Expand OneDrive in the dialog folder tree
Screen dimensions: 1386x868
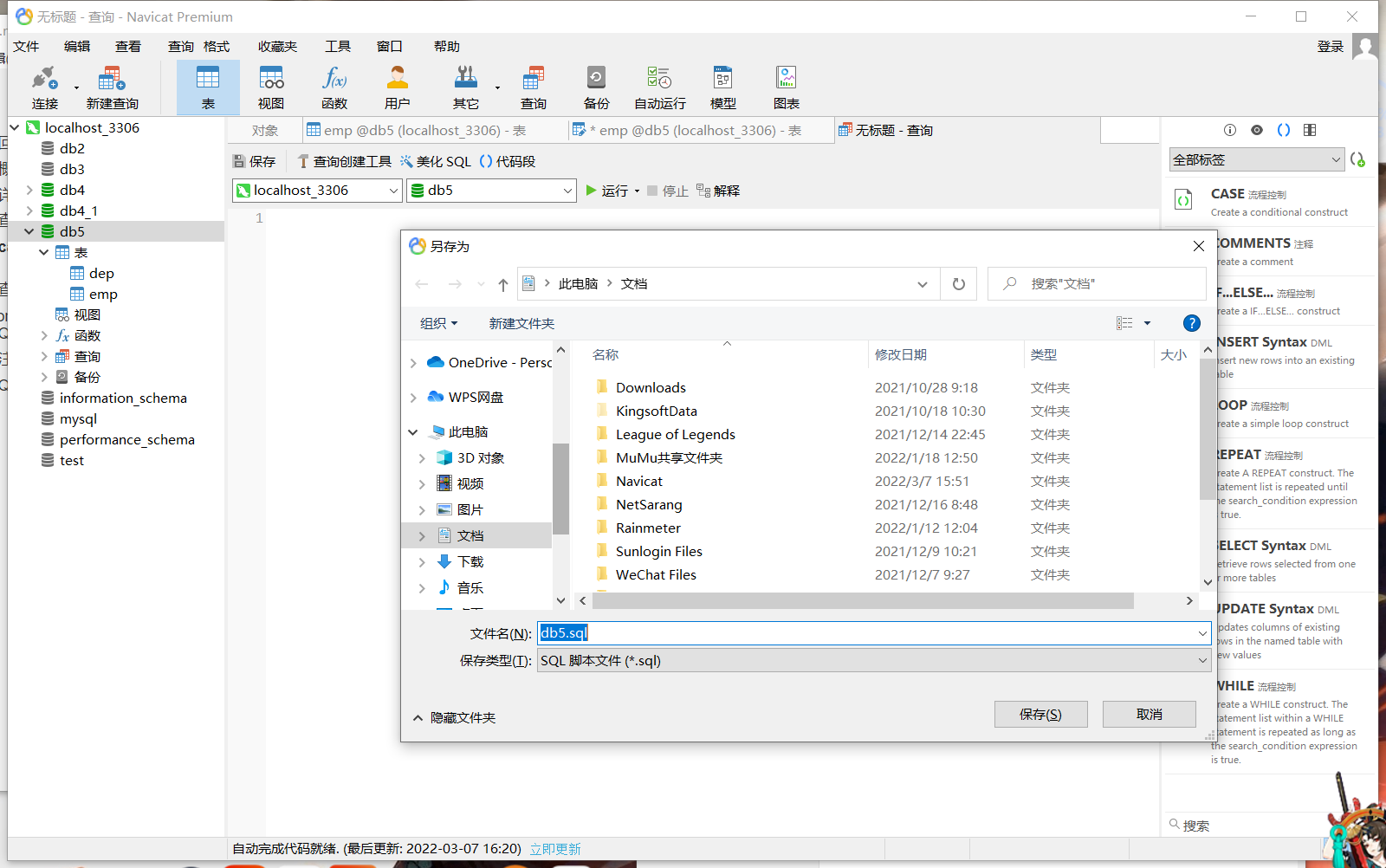(x=413, y=363)
